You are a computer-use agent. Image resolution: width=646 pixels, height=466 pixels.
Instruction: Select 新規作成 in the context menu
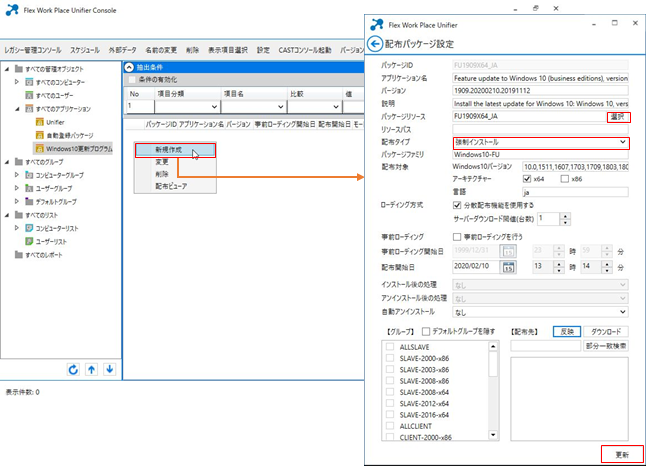175,150
